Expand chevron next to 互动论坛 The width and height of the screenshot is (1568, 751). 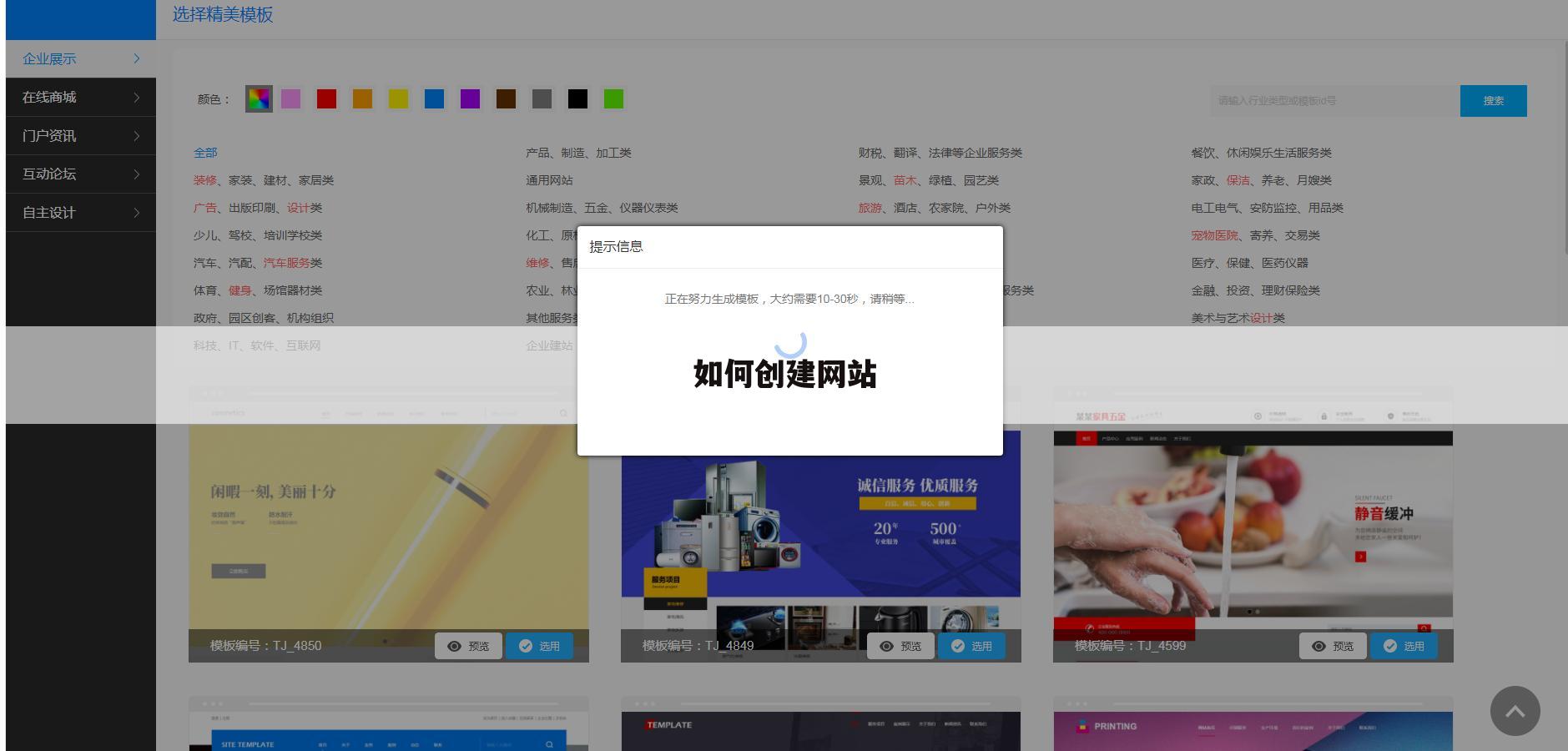(x=137, y=174)
